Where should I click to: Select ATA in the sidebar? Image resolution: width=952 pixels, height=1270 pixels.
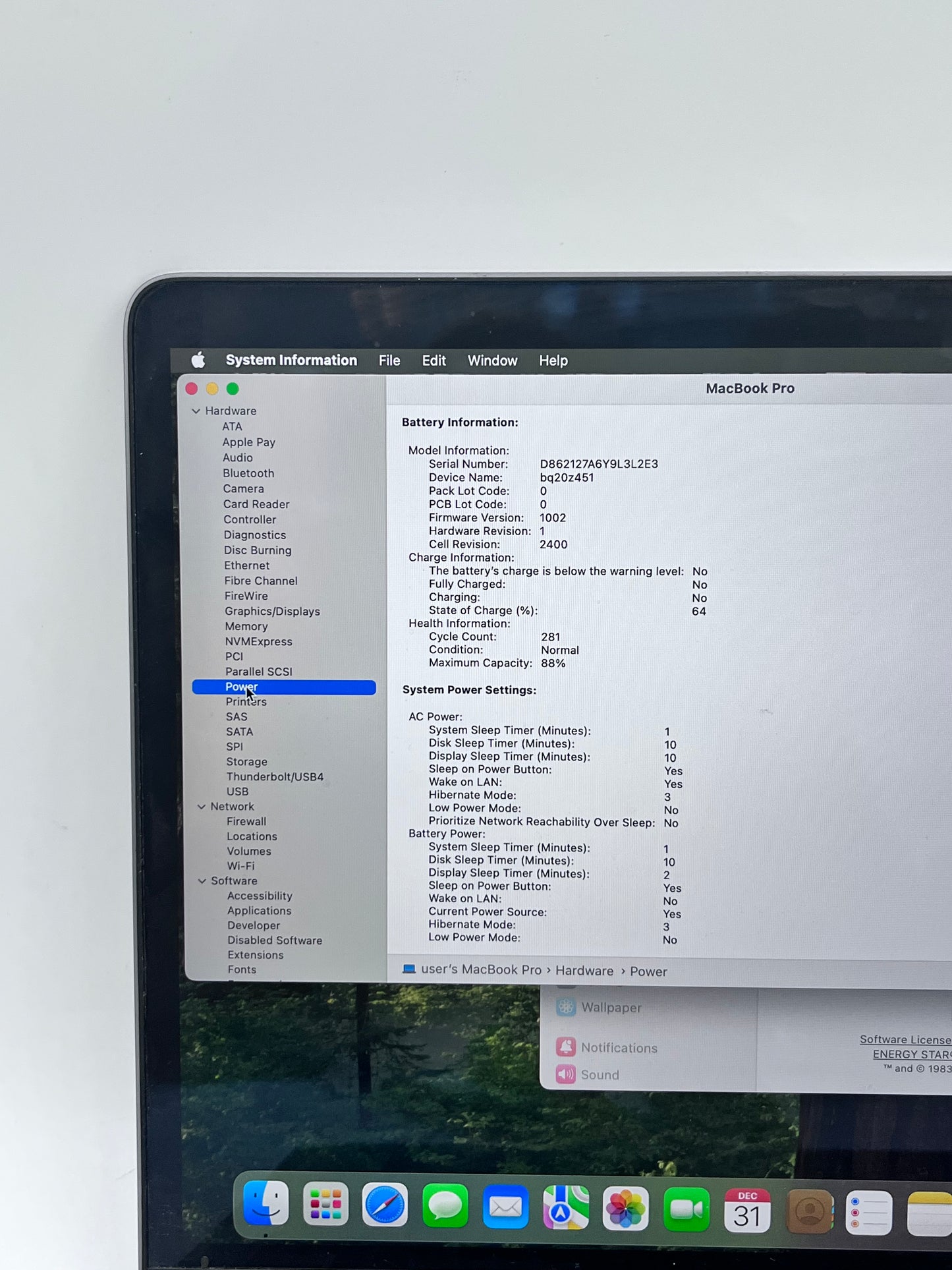pyautogui.click(x=232, y=426)
